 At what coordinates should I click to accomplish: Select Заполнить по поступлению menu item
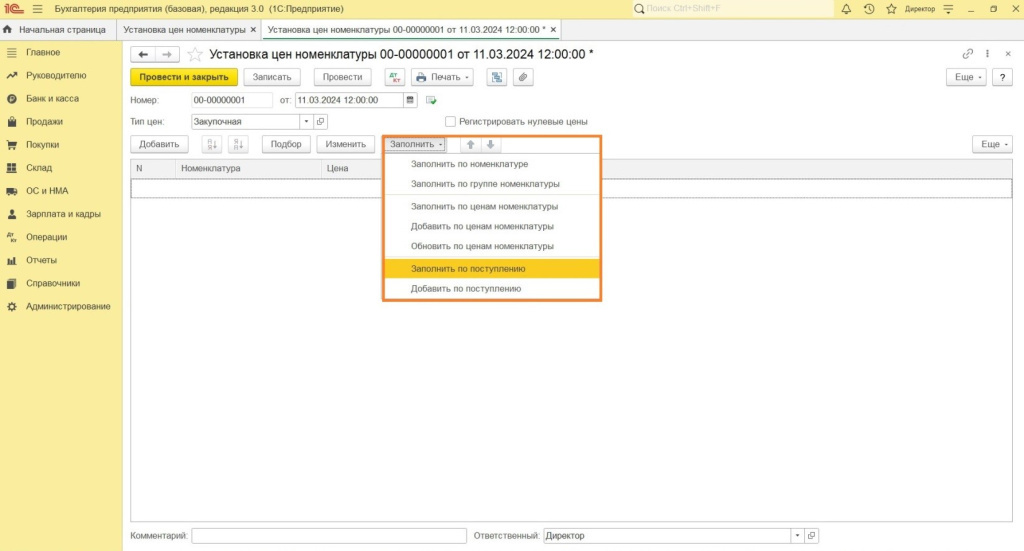[468, 268]
